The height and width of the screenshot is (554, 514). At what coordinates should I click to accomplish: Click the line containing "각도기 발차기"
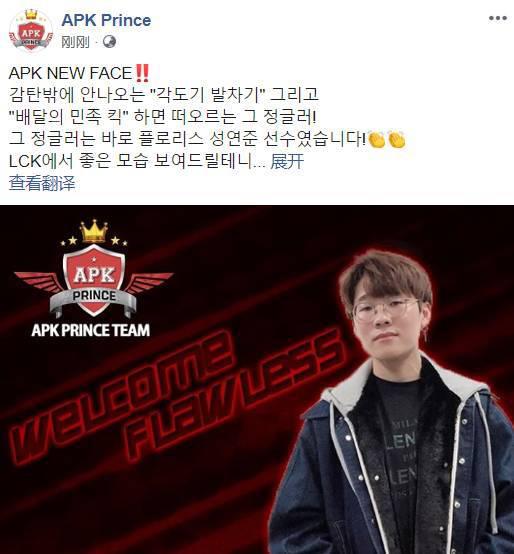click(x=164, y=95)
